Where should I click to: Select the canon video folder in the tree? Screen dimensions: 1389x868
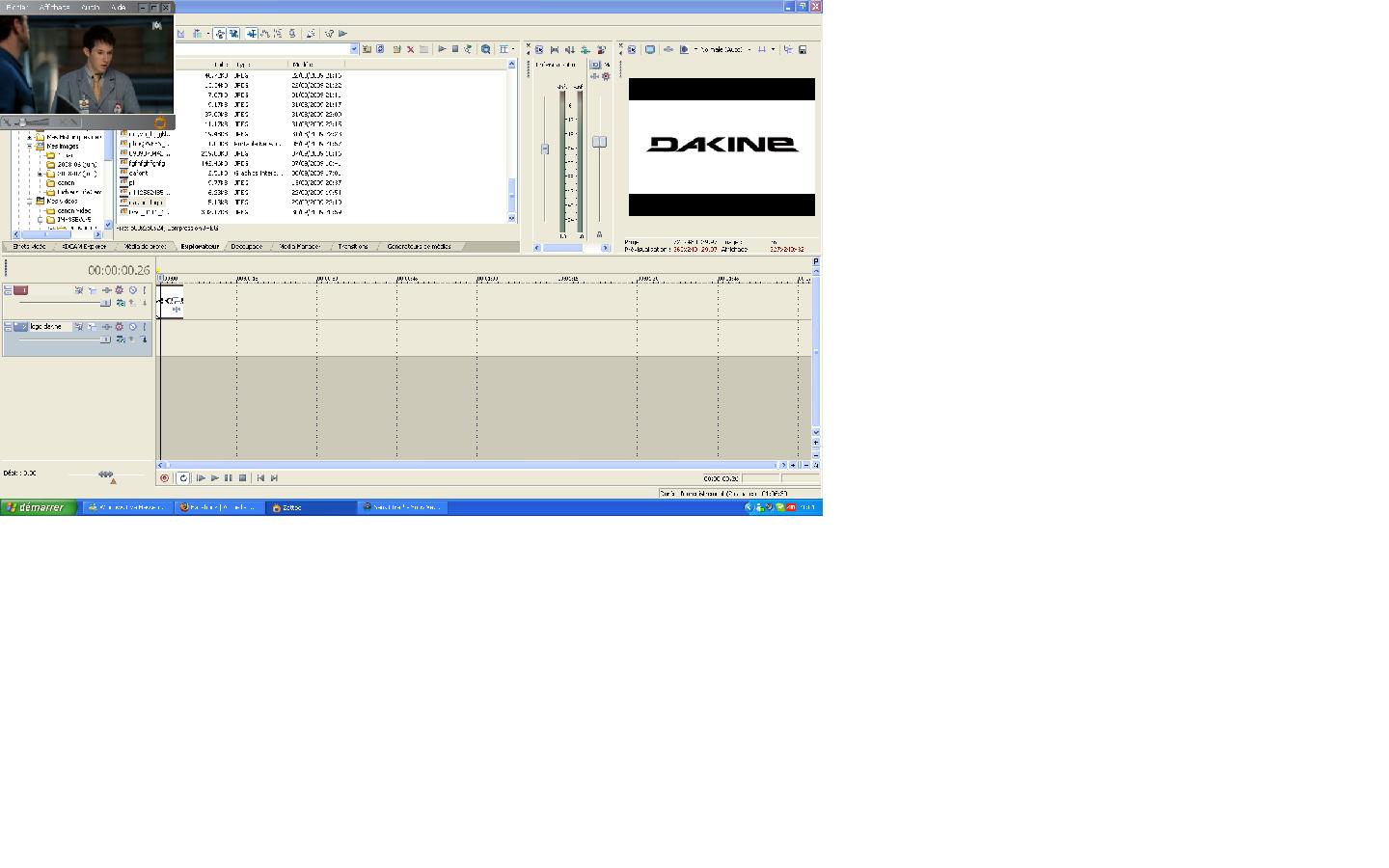pos(74,210)
